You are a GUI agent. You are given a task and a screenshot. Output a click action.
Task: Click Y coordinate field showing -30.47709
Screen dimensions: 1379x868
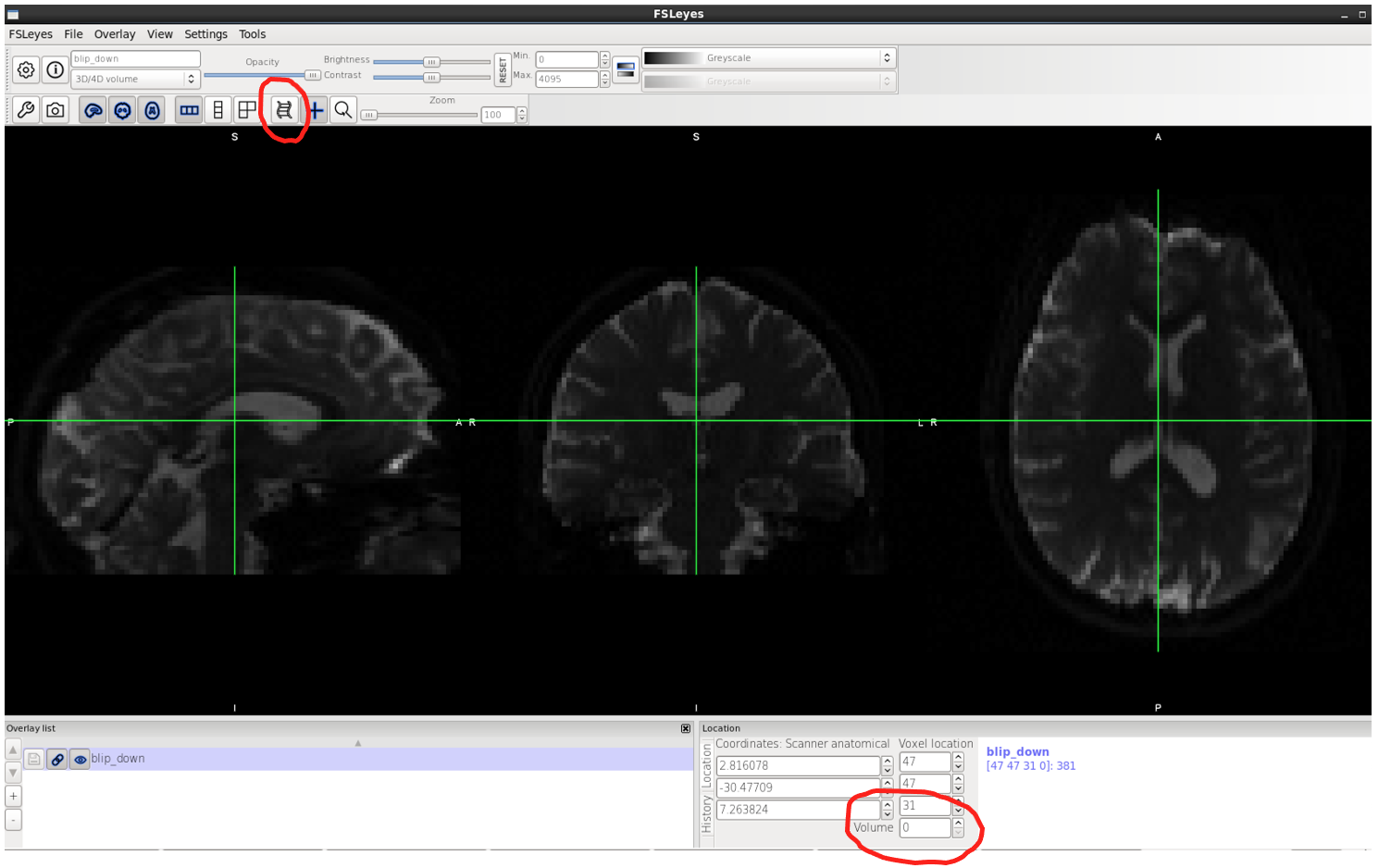tap(798, 787)
